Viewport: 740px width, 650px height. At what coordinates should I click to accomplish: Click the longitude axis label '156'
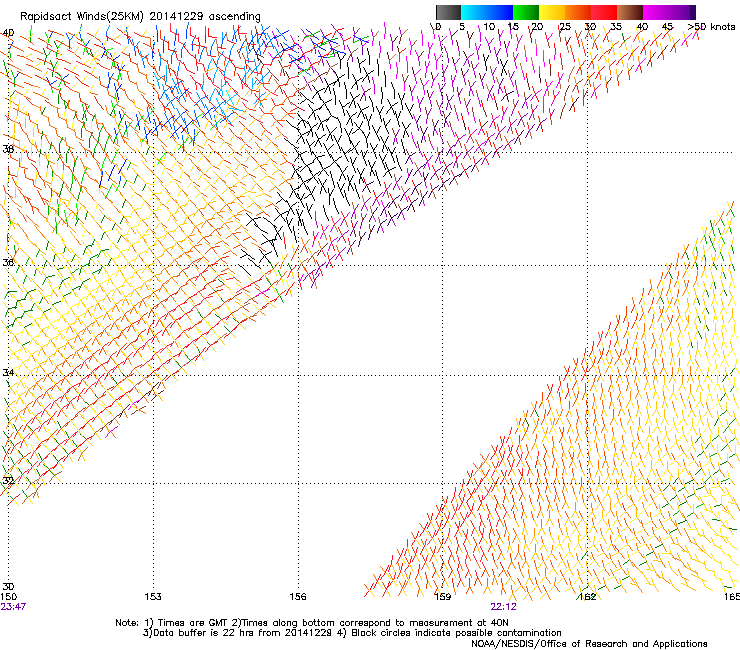[298, 597]
